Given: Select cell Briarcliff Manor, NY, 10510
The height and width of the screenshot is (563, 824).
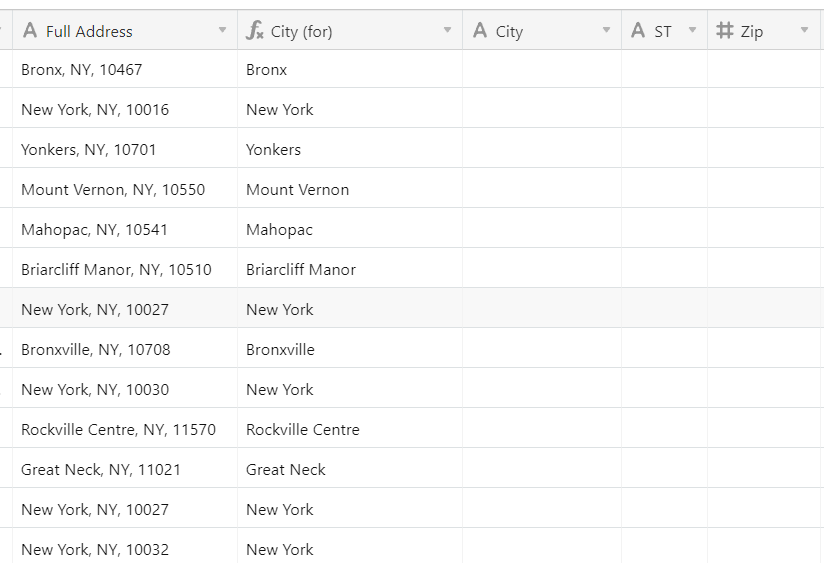Looking at the screenshot, I should pos(125,269).
